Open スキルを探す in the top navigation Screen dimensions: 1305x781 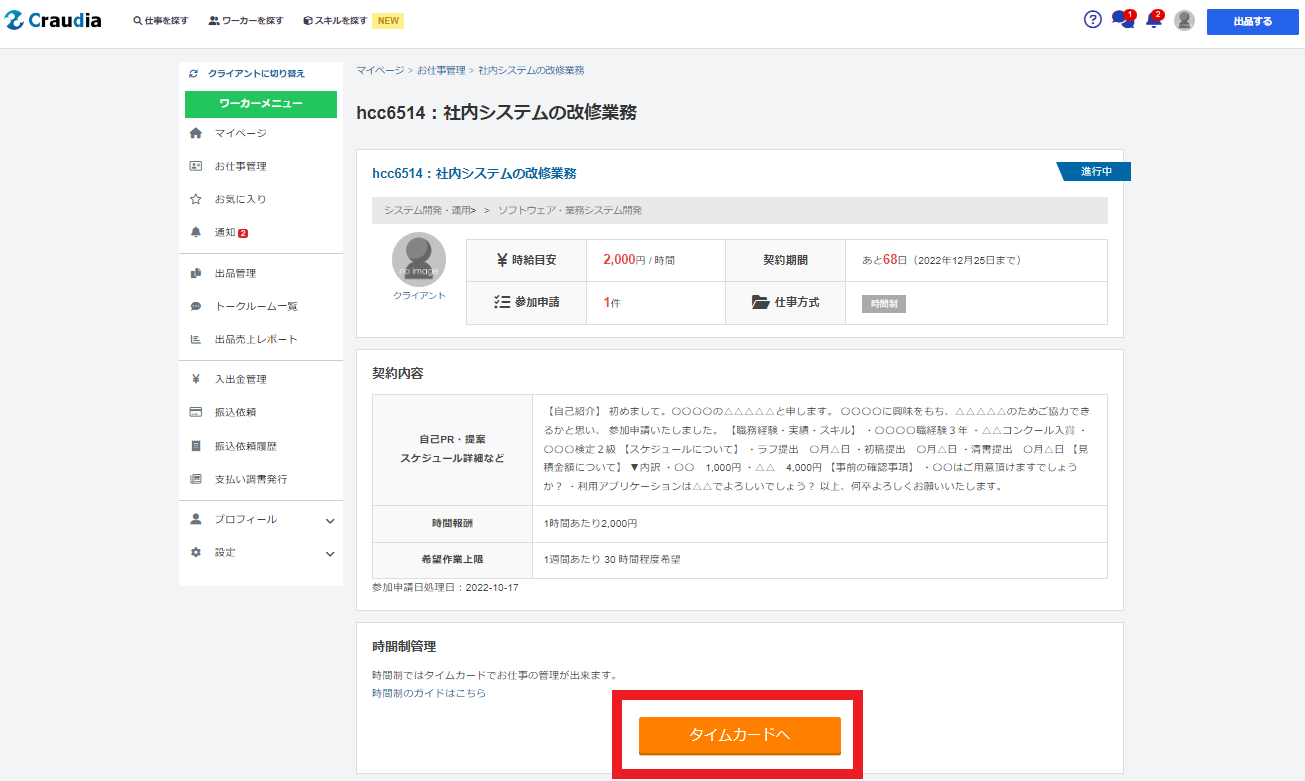pyautogui.click(x=335, y=21)
